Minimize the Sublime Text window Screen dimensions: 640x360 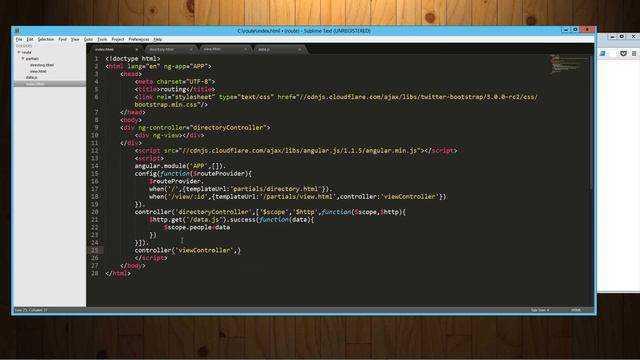566,30
